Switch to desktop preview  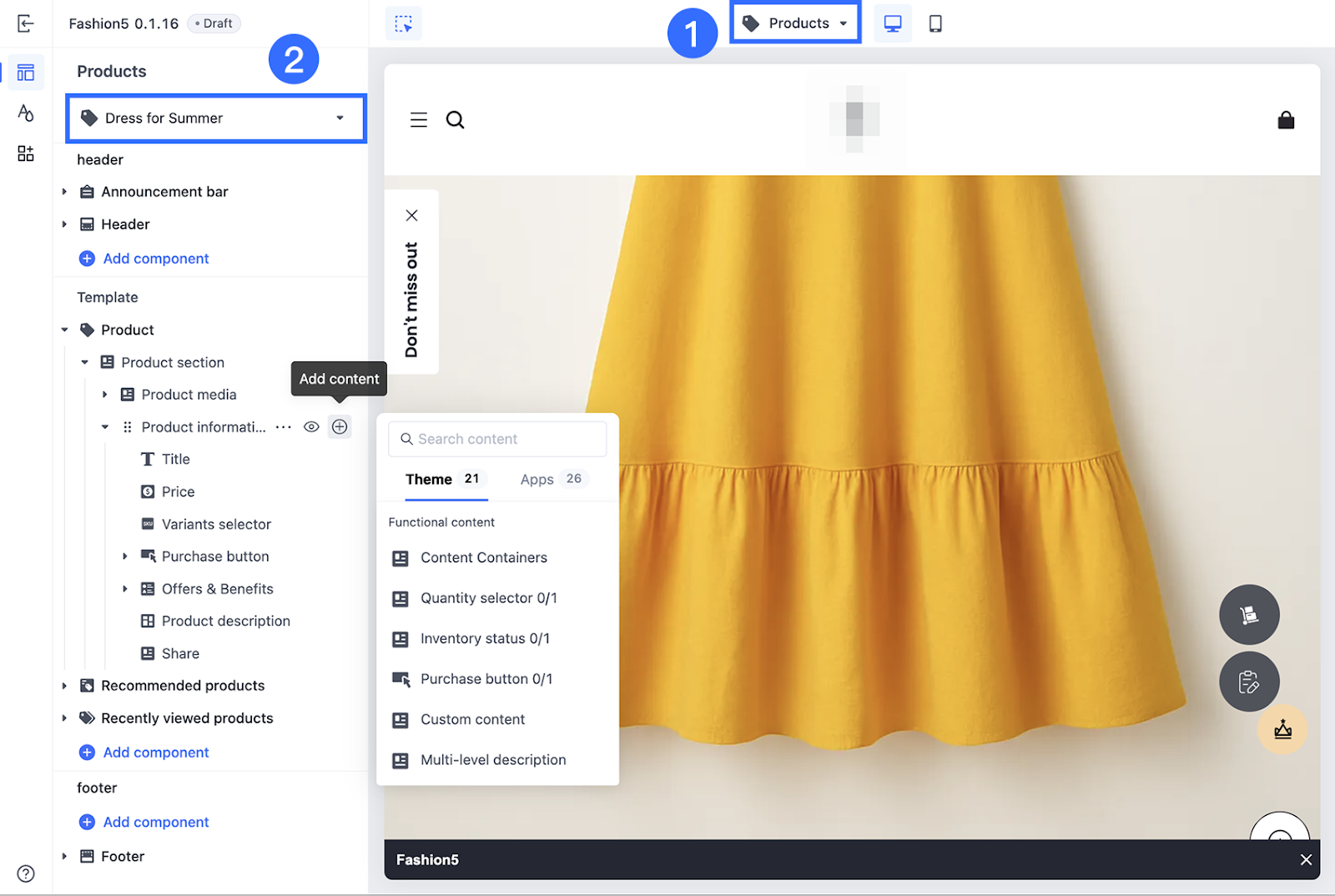pyautogui.click(x=892, y=23)
